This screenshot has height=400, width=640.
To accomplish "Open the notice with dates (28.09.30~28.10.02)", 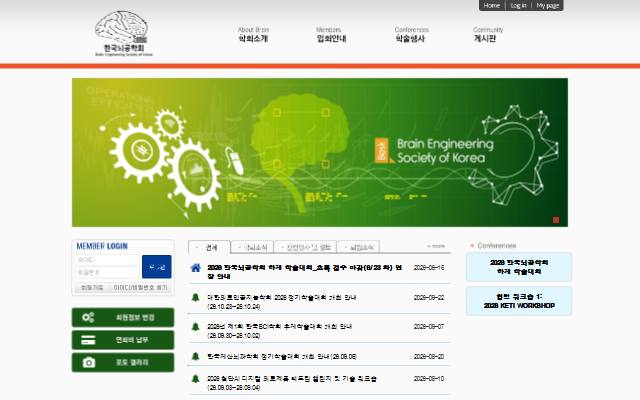I will point(280,331).
